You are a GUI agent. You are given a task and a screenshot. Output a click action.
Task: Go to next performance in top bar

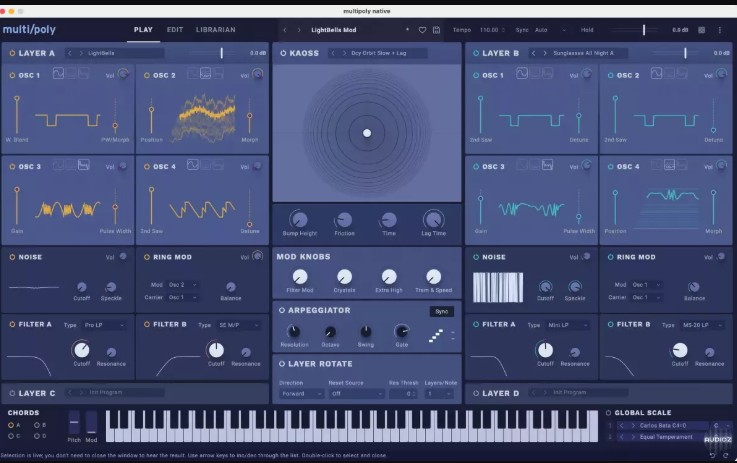pos(299,30)
